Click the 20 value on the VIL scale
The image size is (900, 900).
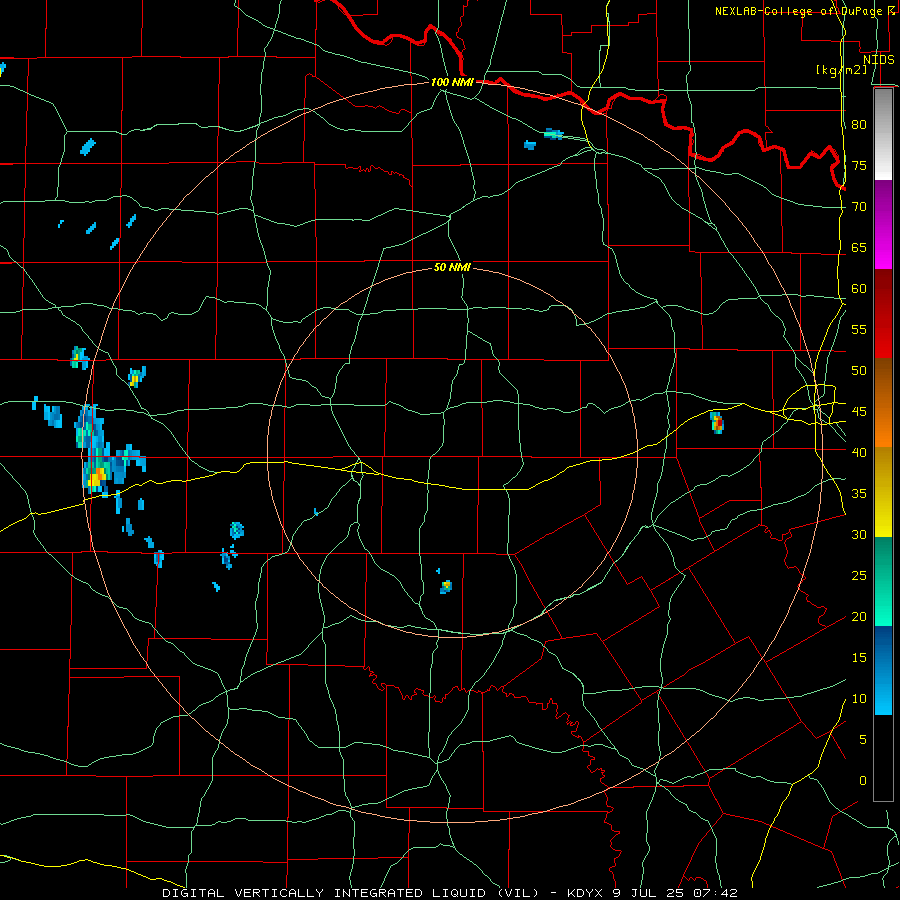click(x=859, y=616)
